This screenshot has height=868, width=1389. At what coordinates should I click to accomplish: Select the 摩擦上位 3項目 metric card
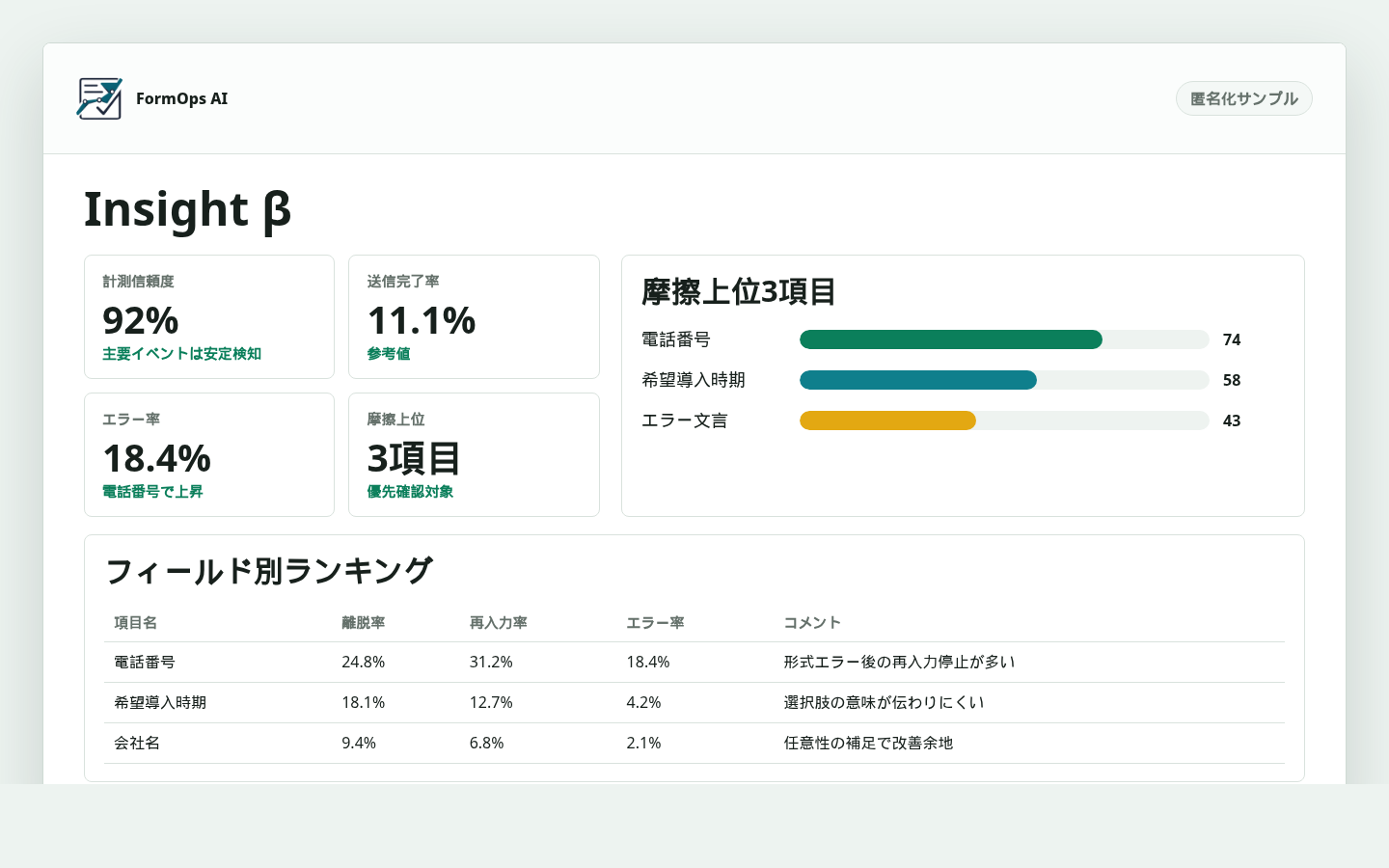click(474, 454)
